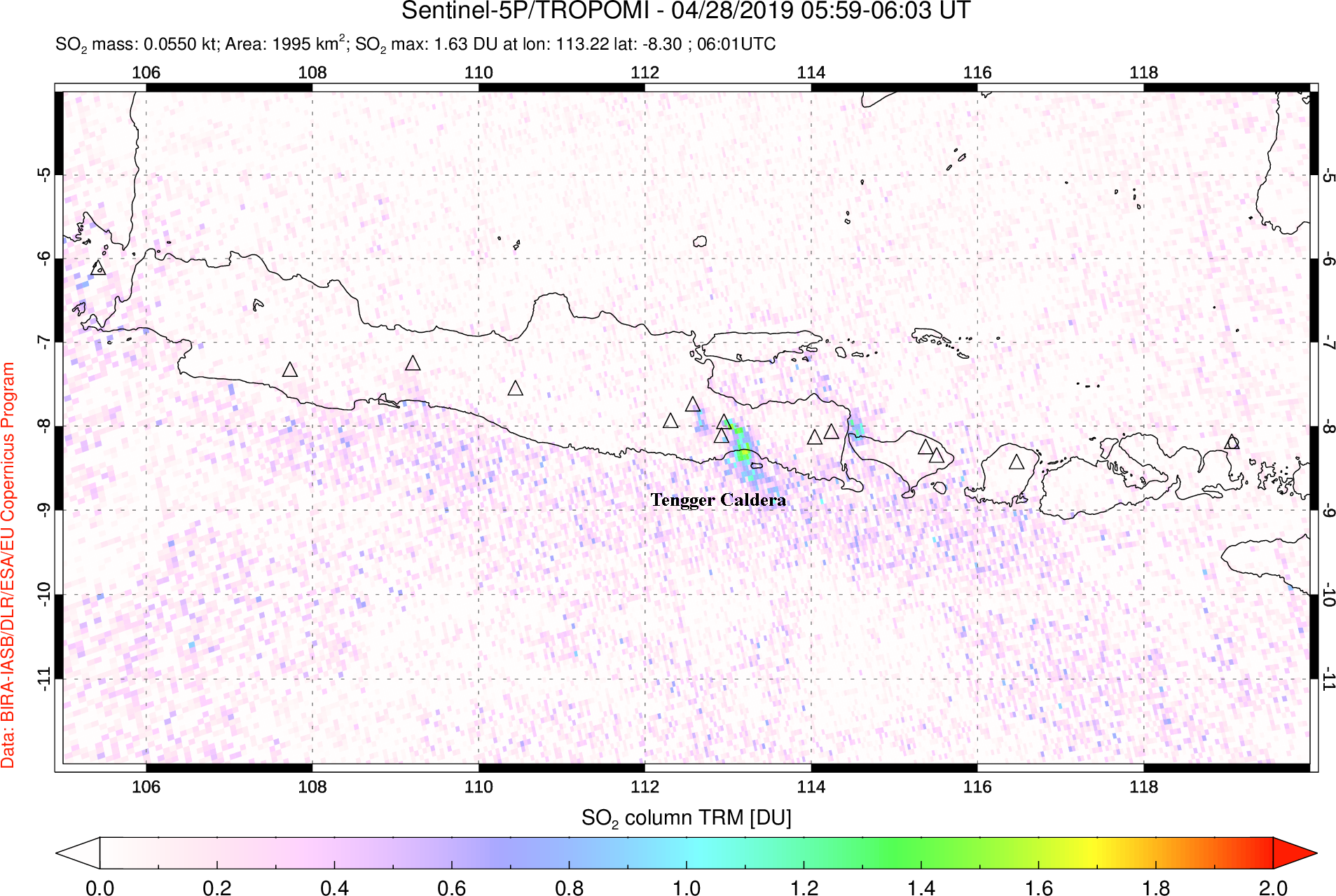Select the volcano triangle near 110.5°E
The image size is (1336, 896).
[515, 388]
